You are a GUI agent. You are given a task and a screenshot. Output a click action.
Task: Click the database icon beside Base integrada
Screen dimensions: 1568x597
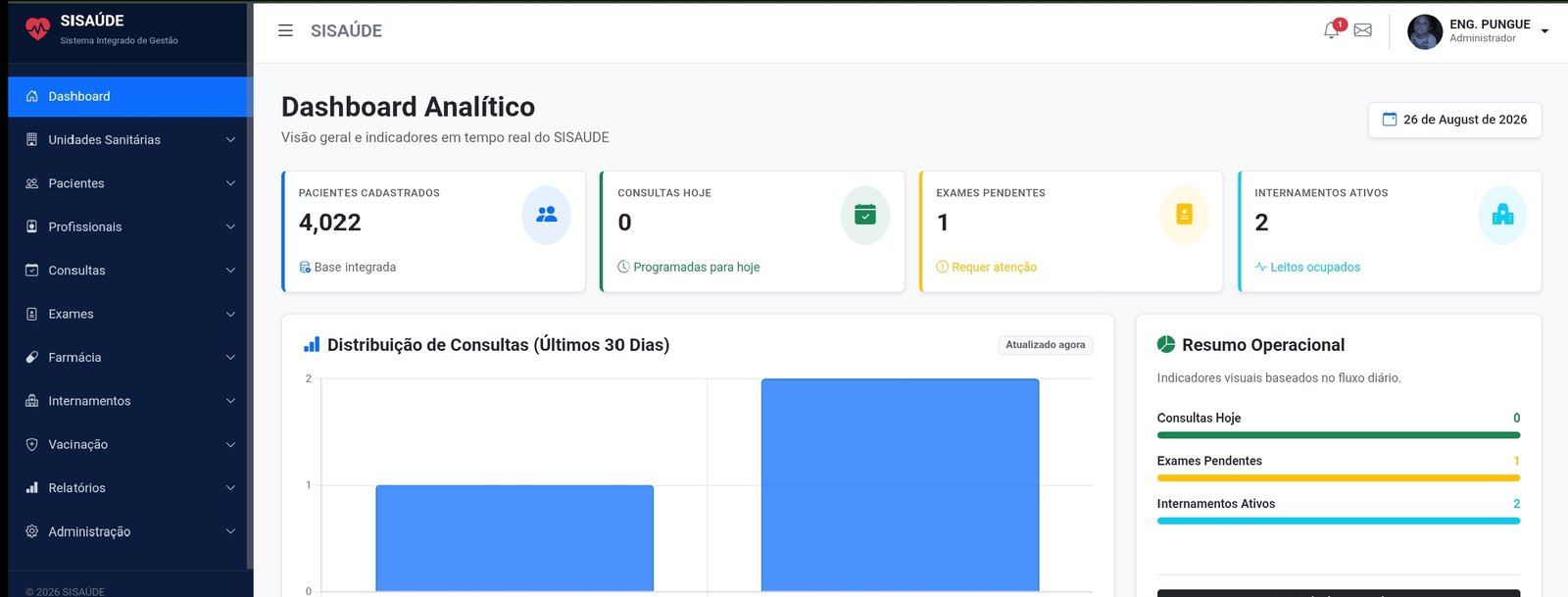305,267
